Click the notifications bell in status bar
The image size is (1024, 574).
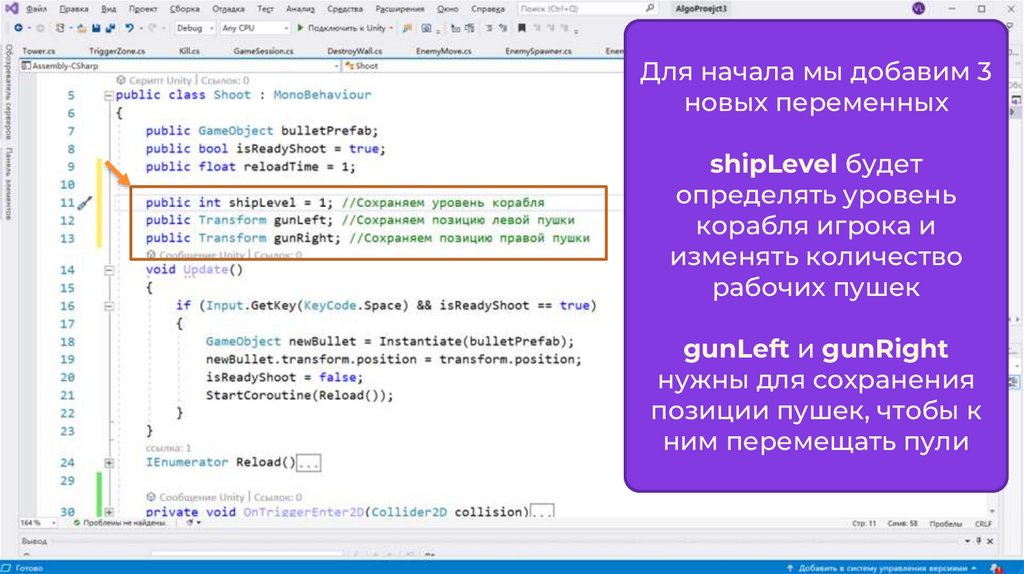pyautogui.click(x=995, y=568)
